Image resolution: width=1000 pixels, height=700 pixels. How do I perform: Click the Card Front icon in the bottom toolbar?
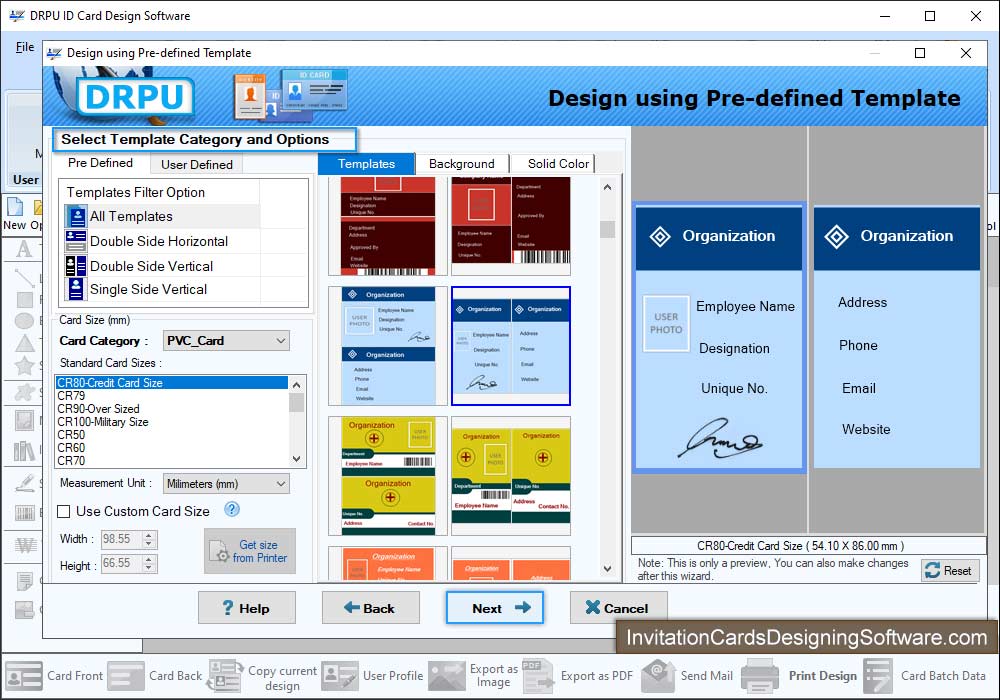point(24,676)
